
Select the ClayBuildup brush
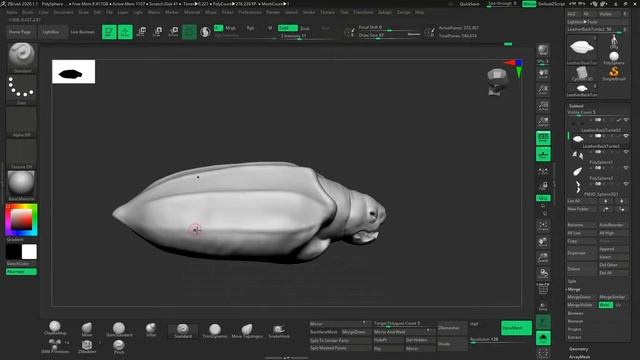pos(55,328)
